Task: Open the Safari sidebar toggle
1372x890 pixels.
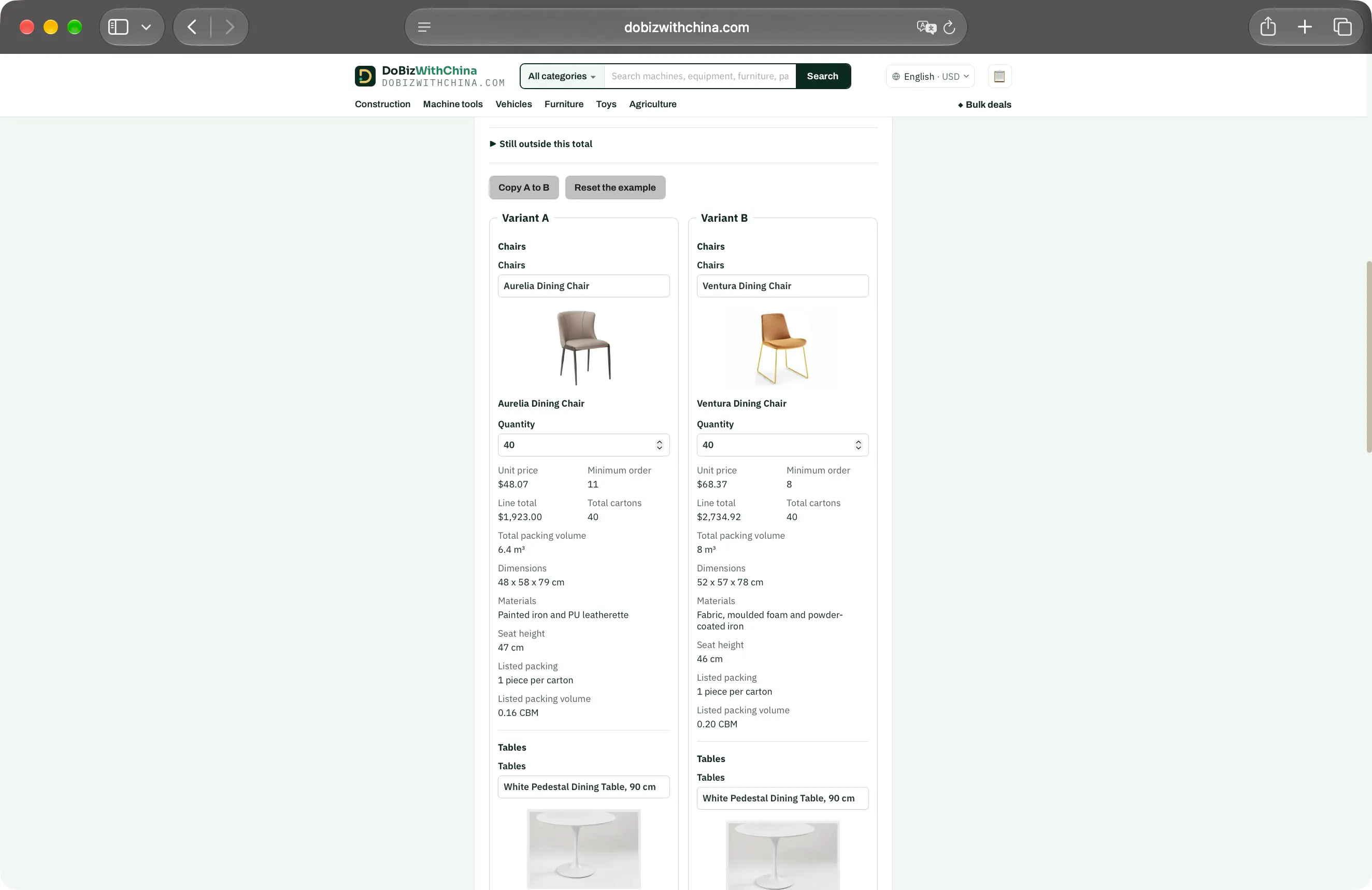Action: [118, 27]
